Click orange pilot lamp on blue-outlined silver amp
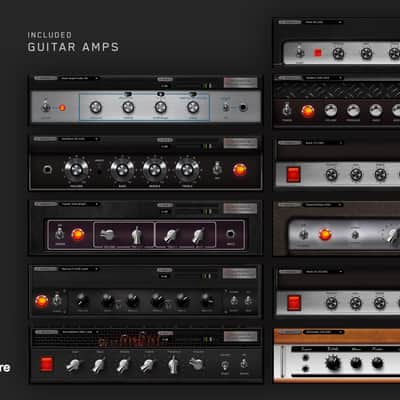 click(62, 108)
